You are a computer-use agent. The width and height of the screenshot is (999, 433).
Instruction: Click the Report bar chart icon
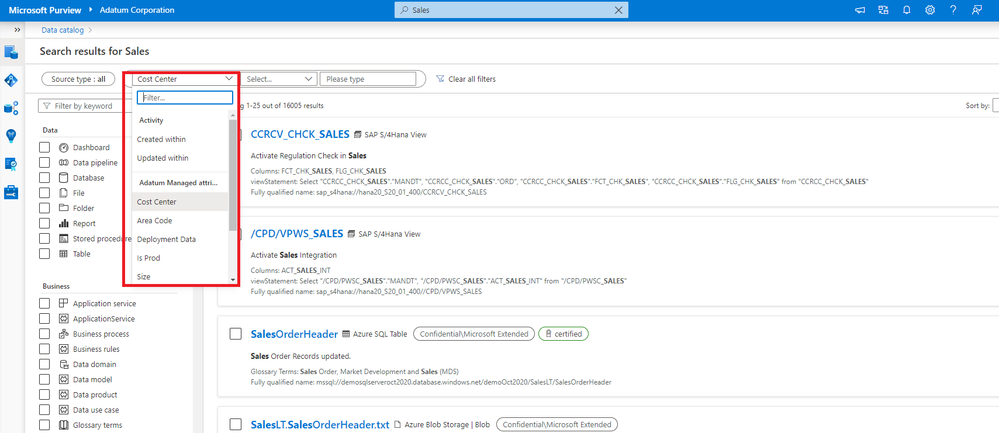pos(63,224)
